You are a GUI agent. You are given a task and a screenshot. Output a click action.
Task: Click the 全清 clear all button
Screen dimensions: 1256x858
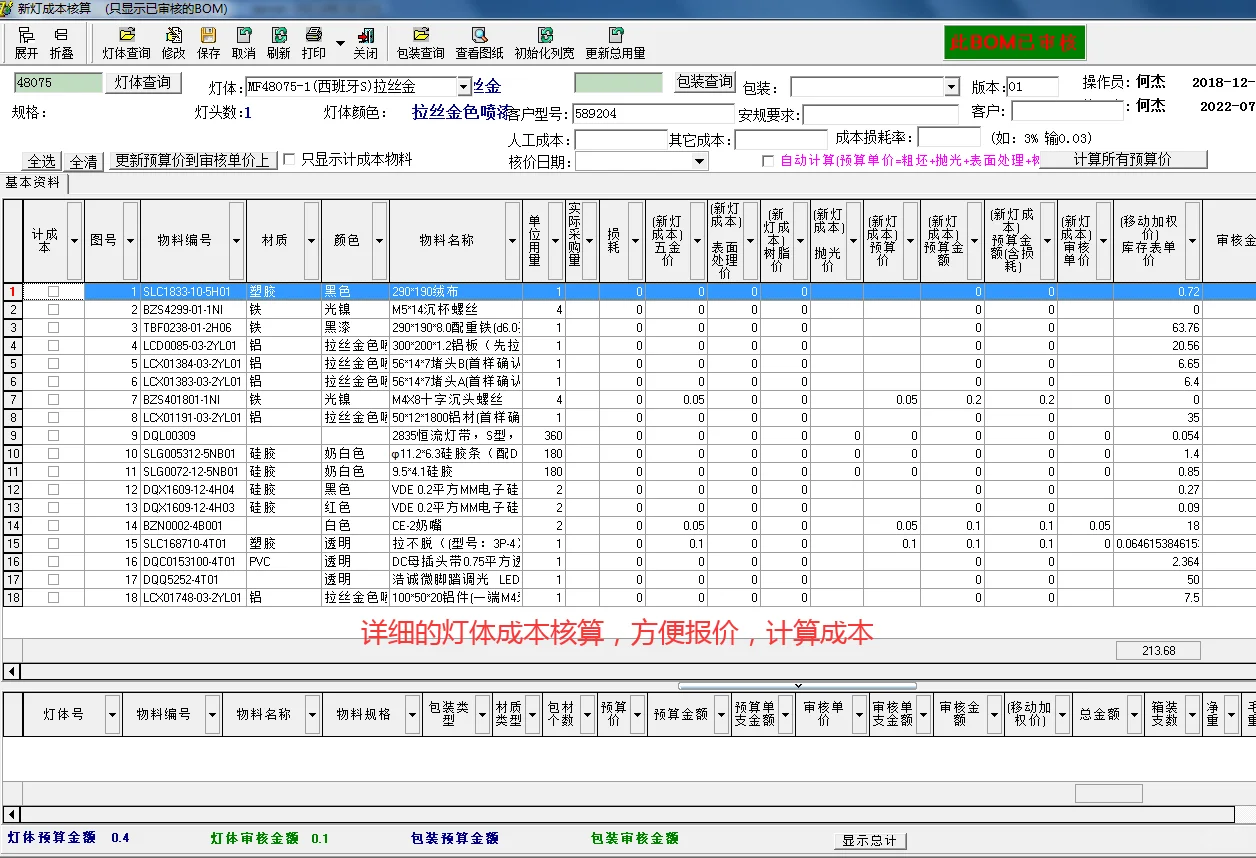pos(83,161)
